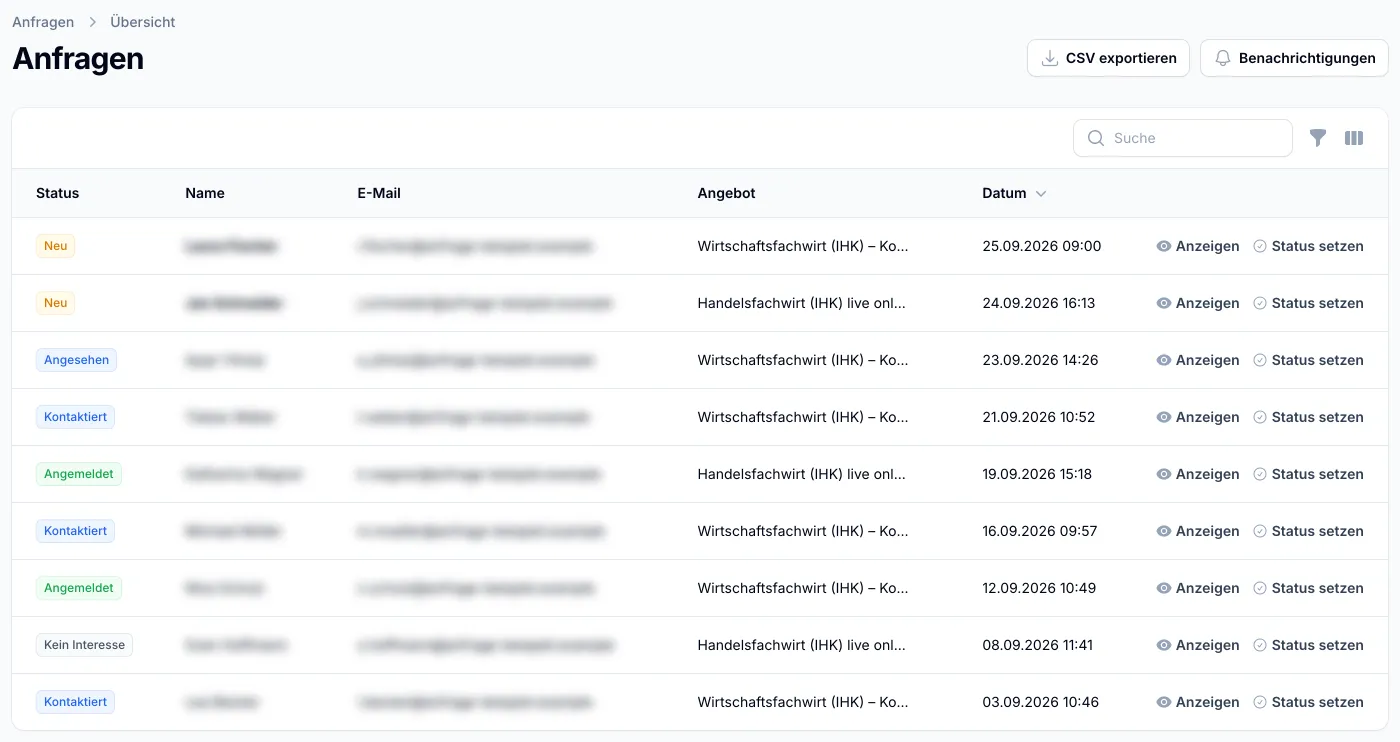Click Status setzen for the 23.09.2026 14:26 request

[1309, 360]
